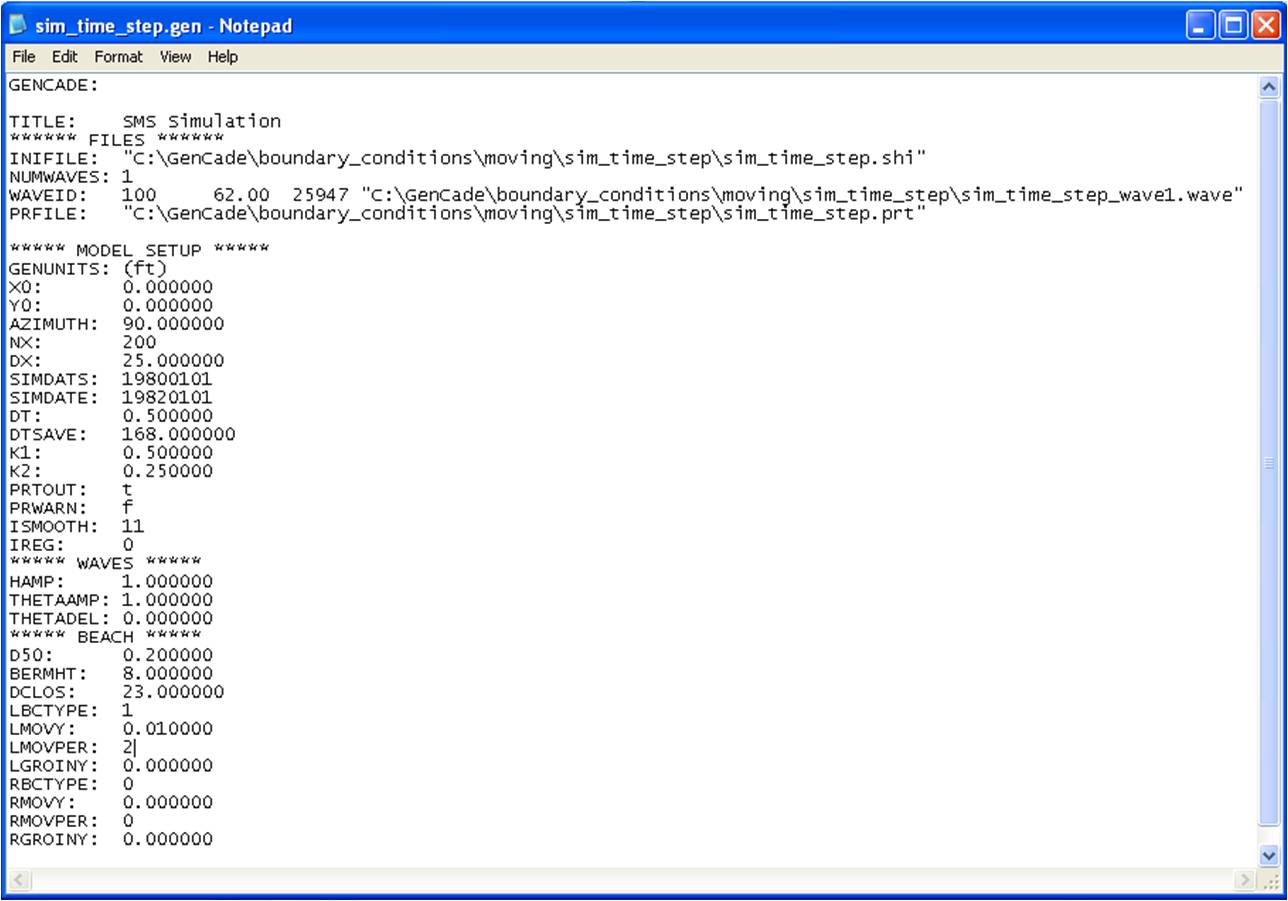Click the X0 value 0.000000
This screenshot has height=901, width=1288.
click(x=167, y=287)
